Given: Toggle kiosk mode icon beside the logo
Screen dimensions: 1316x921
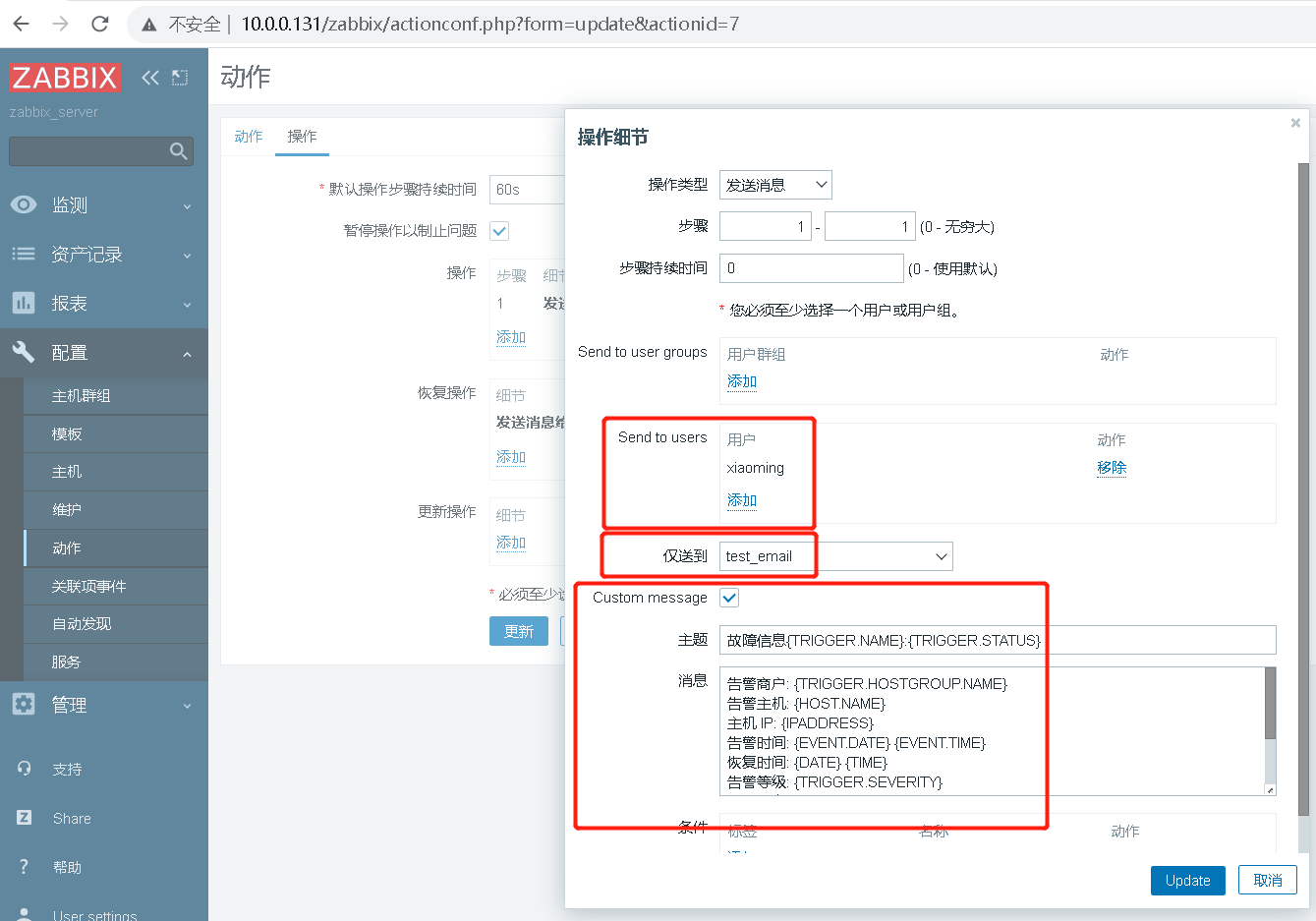Looking at the screenshot, I should tap(180, 78).
